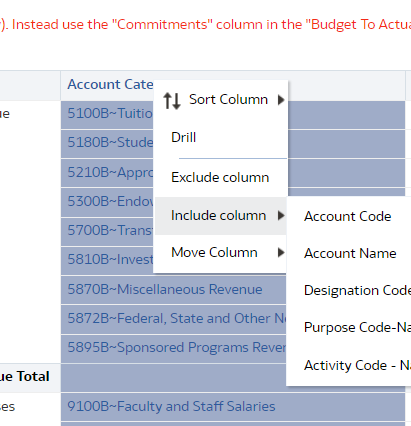Screen dimensions: 411x426
Task: Include the Account Name column
Action: click(x=350, y=253)
